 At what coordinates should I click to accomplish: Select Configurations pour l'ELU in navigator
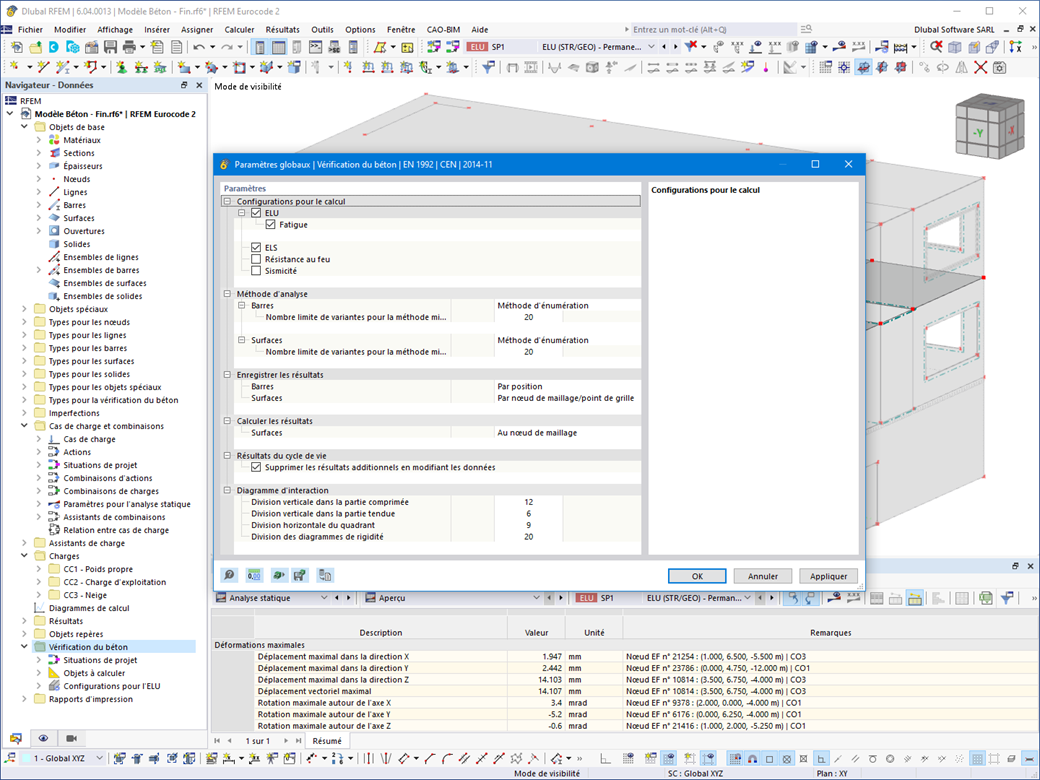click(111, 686)
